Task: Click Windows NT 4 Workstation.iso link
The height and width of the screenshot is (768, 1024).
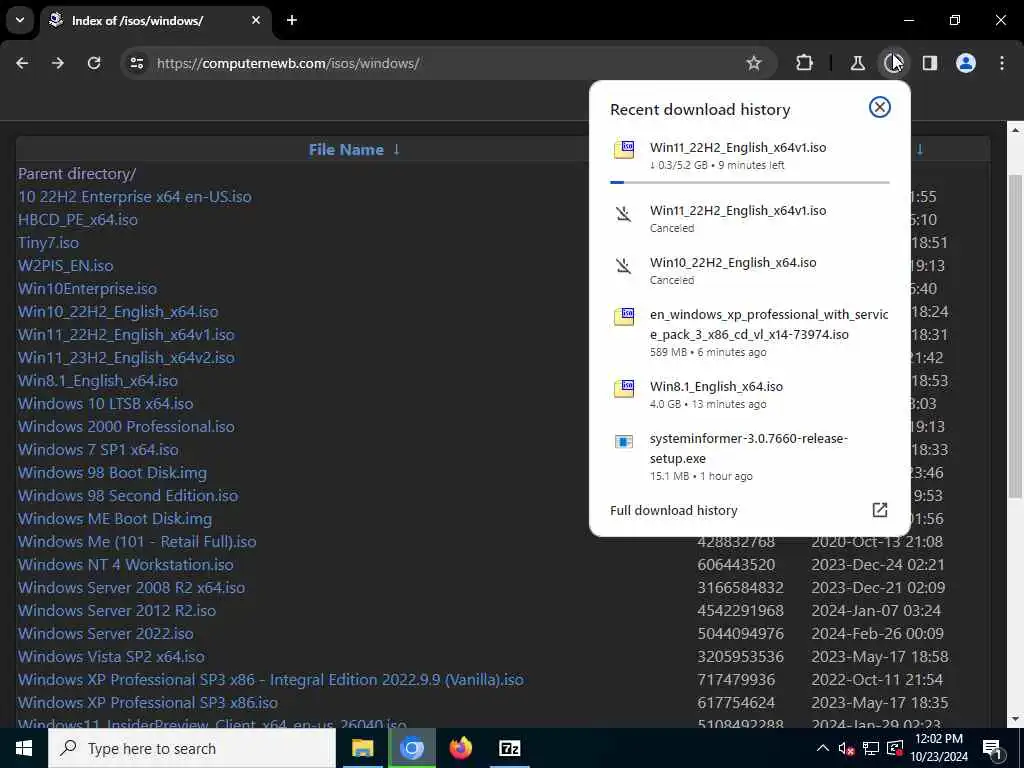Action: coord(125,564)
